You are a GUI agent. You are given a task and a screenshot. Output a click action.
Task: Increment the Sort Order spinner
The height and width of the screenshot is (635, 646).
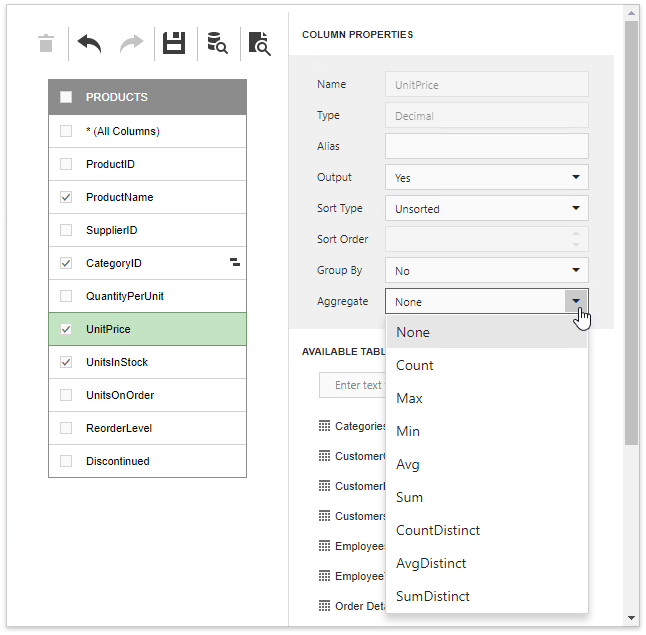coord(576,234)
